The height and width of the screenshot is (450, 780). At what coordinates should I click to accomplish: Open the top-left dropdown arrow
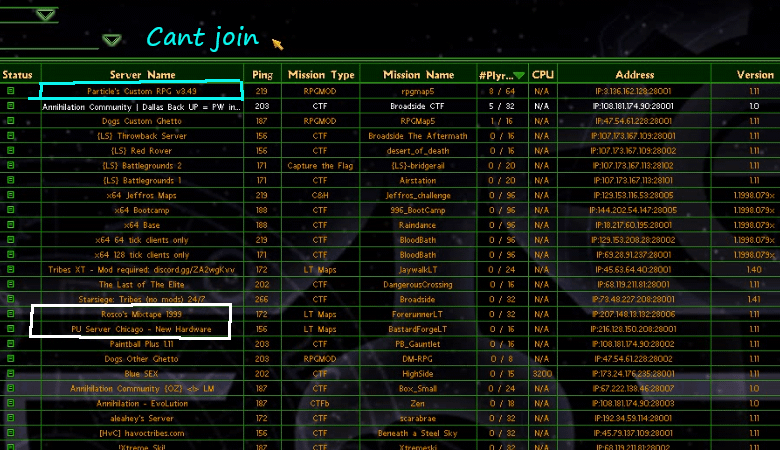tap(46, 15)
